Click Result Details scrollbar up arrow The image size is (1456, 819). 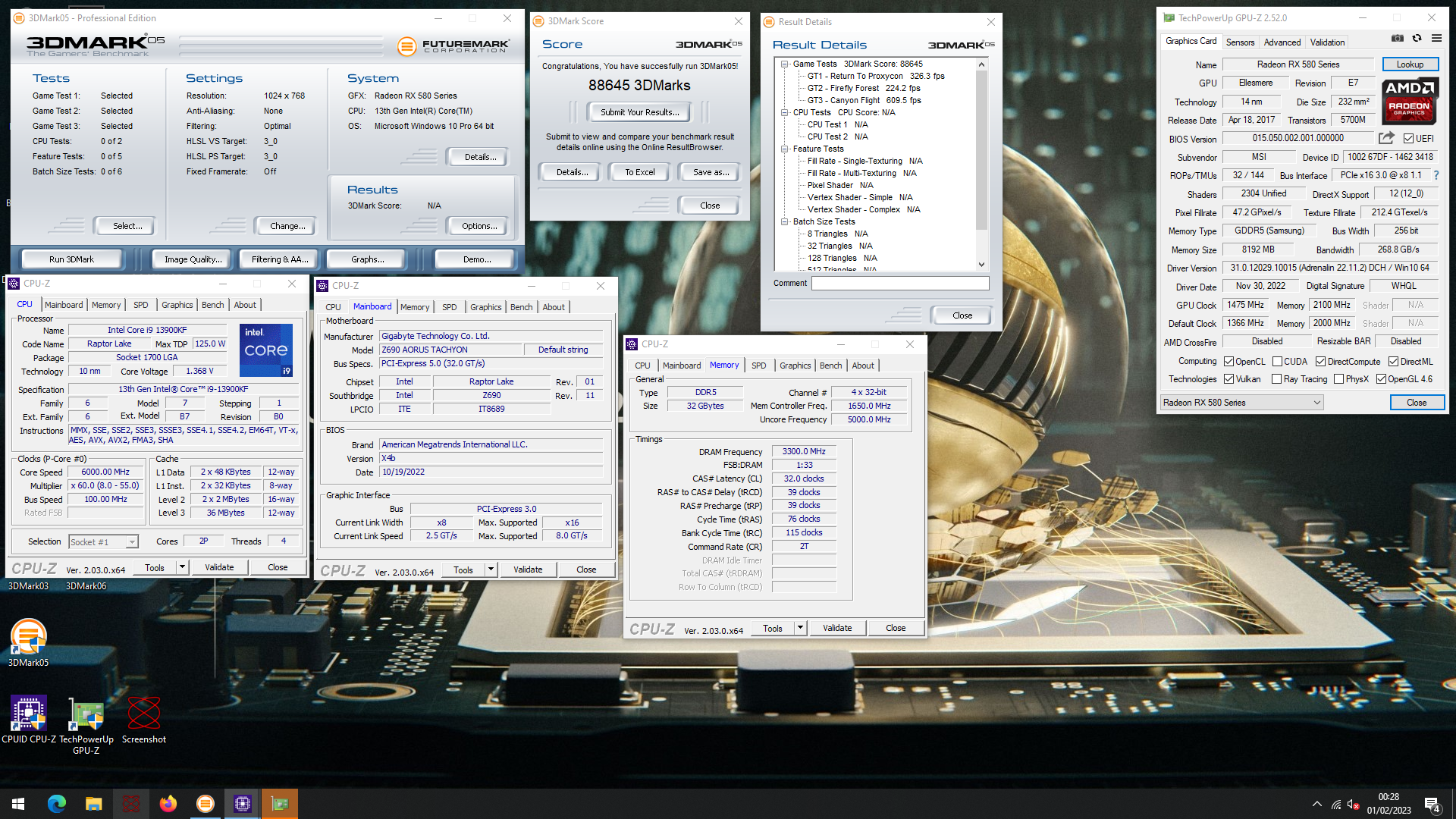pos(981,64)
